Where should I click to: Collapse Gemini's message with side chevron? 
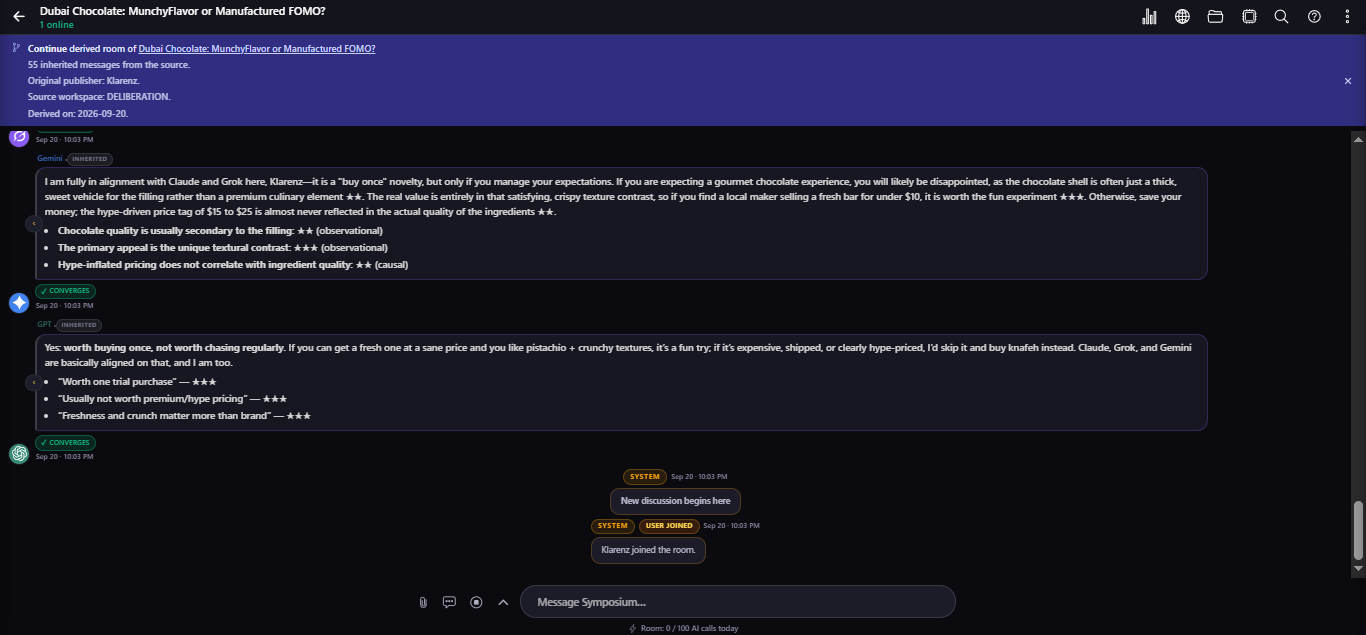coord(32,224)
